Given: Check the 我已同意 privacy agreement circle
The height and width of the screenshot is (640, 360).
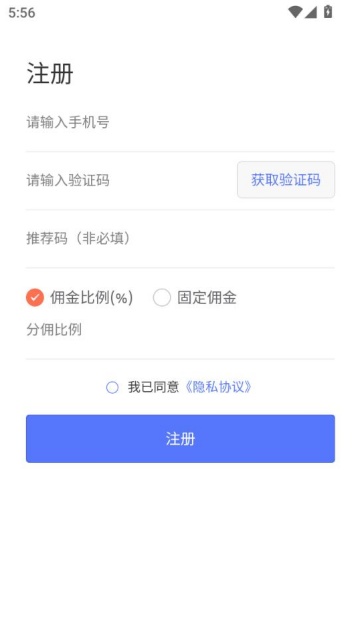Looking at the screenshot, I should (112, 387).
